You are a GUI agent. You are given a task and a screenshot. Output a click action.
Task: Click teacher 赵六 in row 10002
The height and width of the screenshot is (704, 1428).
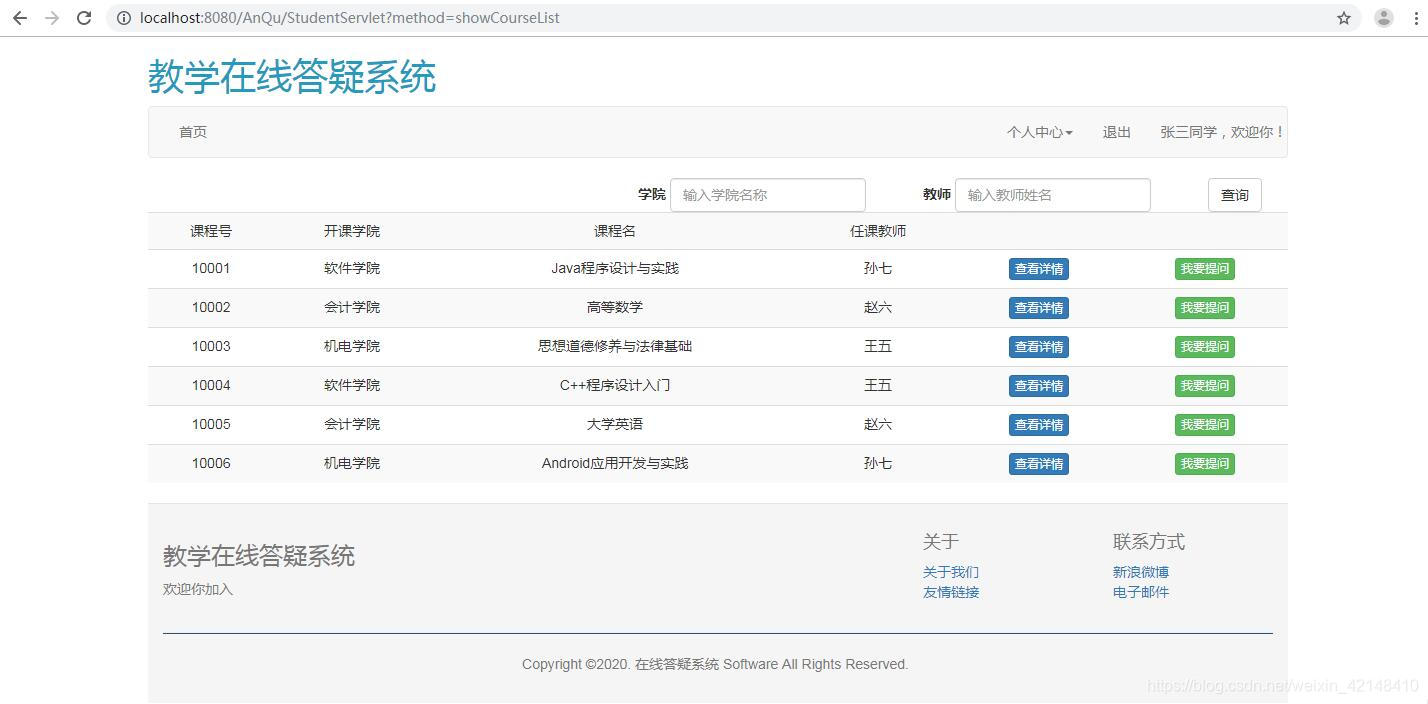[878, 308]
